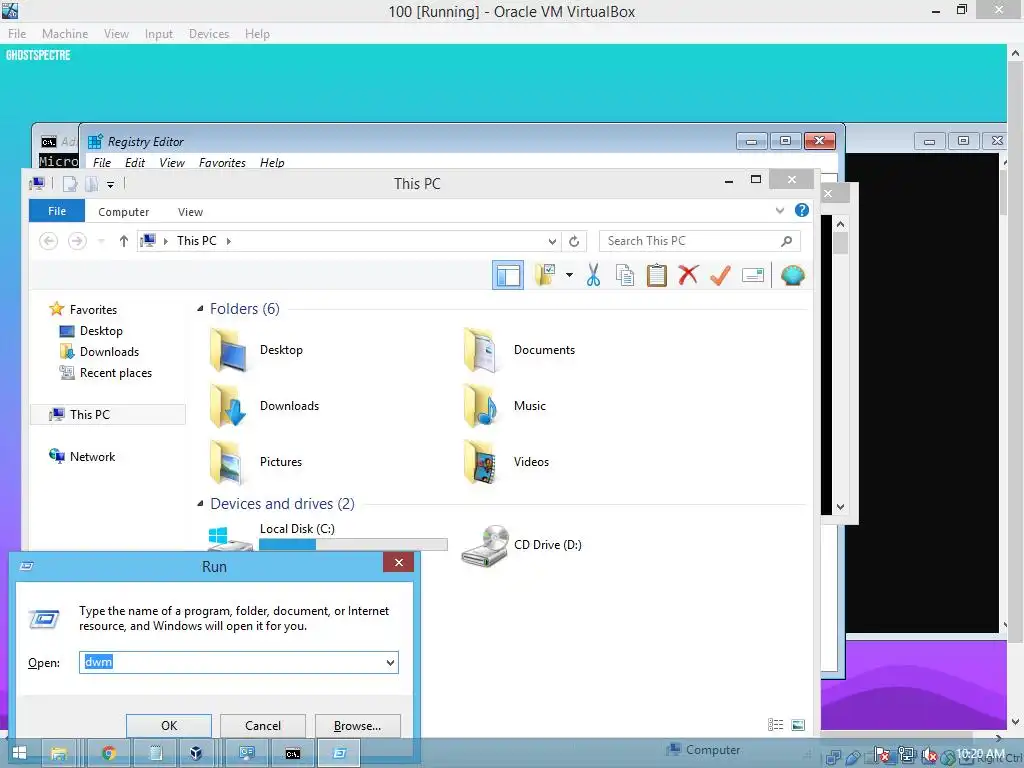Click This PC breadcrumb in address bar
The image size is (1024, 768).
point(197,241)
